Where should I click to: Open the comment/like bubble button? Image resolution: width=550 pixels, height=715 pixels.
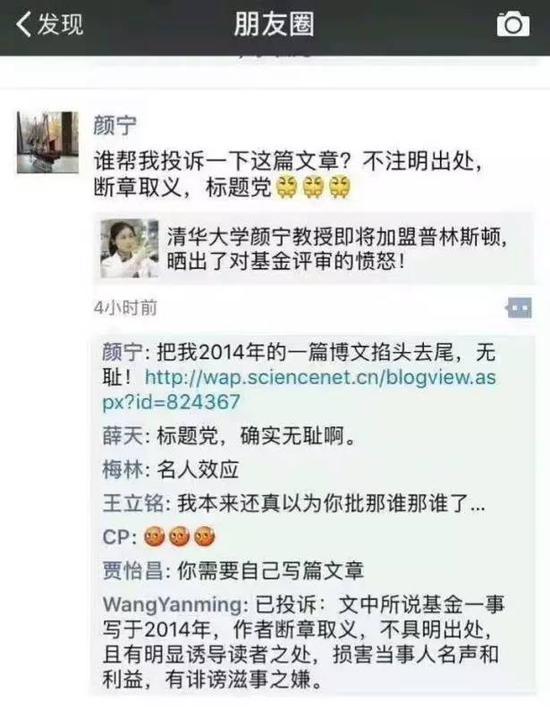click(519, 308)
